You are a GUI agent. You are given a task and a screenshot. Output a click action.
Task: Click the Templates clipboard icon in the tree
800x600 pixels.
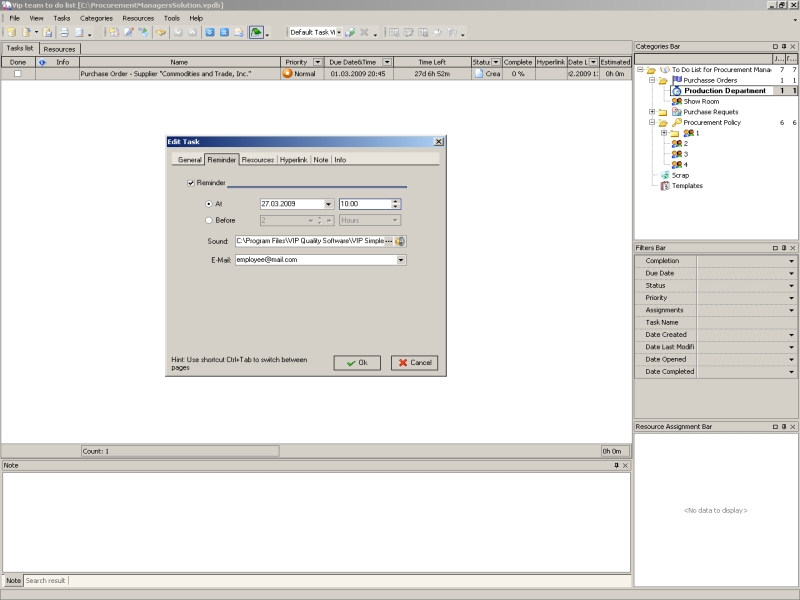point(664,186)
